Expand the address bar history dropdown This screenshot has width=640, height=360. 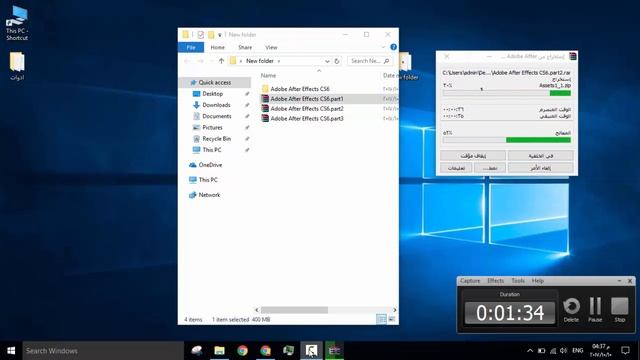tap(327, 61)
